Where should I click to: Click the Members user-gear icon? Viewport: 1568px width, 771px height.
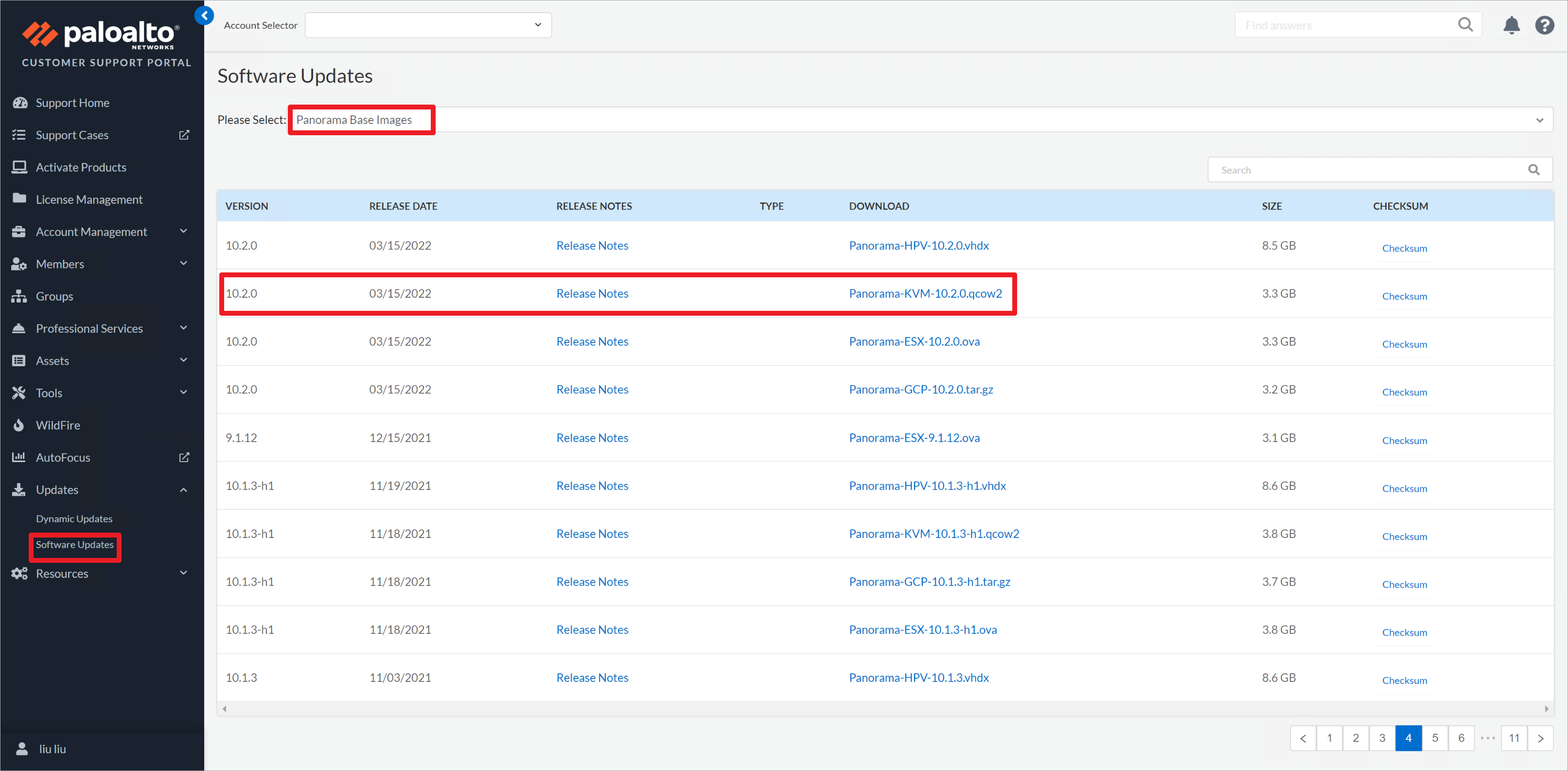(x=19, y=264)
